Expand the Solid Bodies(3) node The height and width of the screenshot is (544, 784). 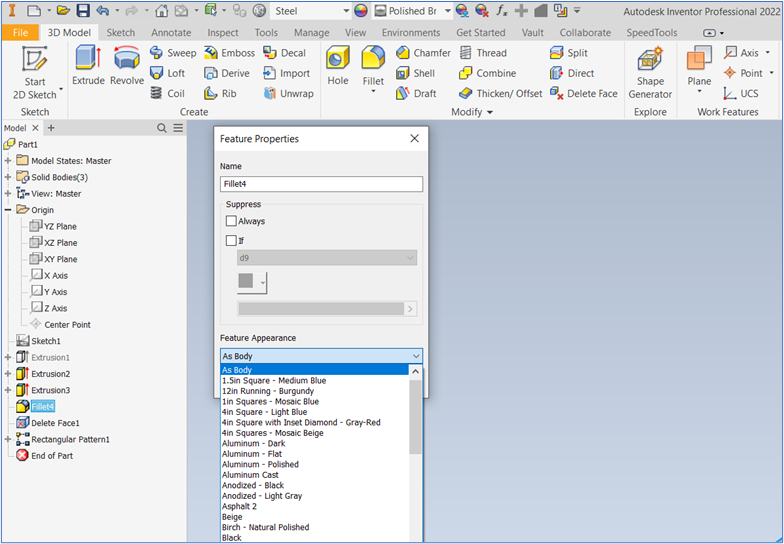pyautogui.click(x=8, y=178)
